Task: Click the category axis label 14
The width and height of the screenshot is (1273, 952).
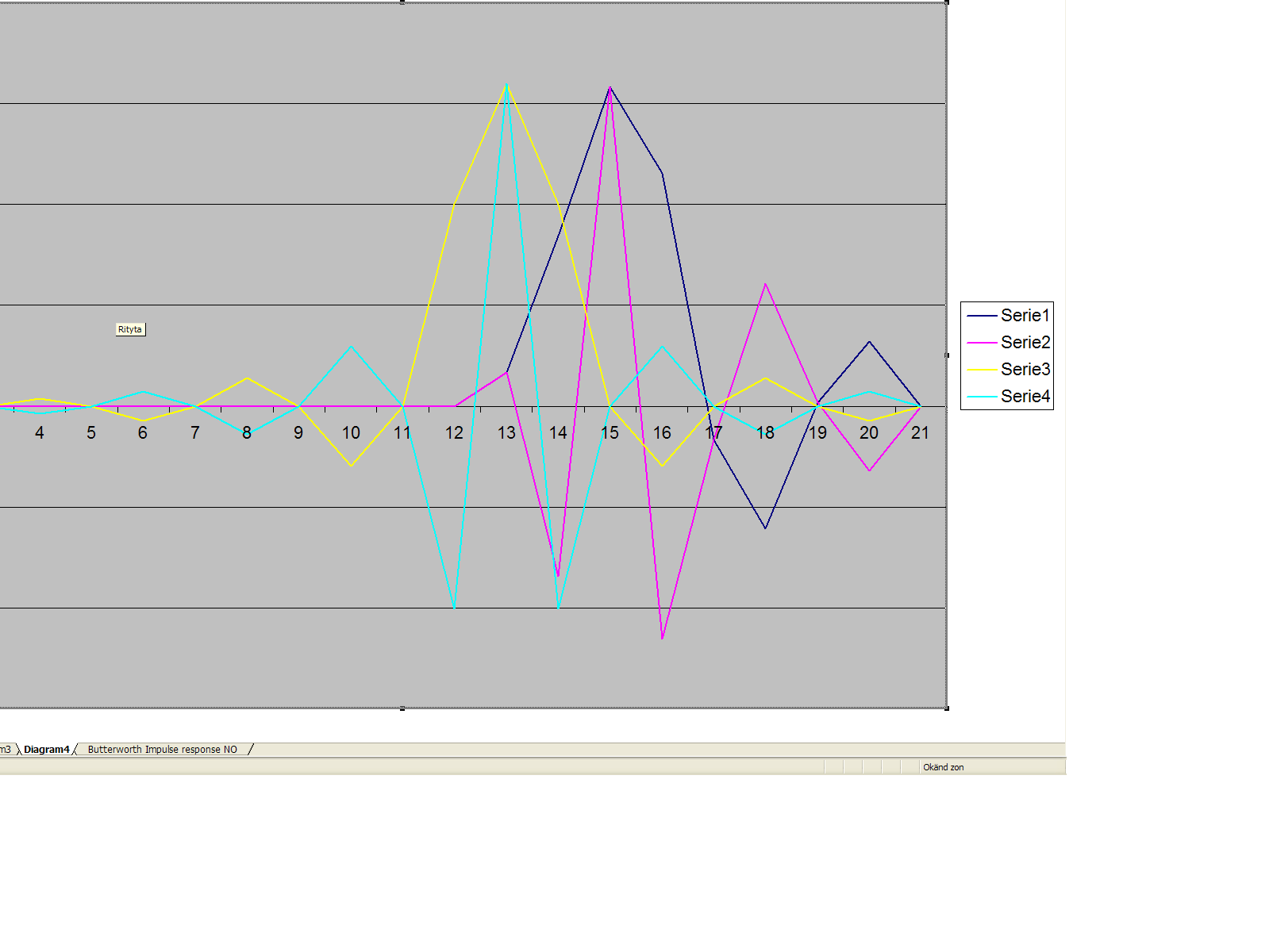Action: pos(558,433)
